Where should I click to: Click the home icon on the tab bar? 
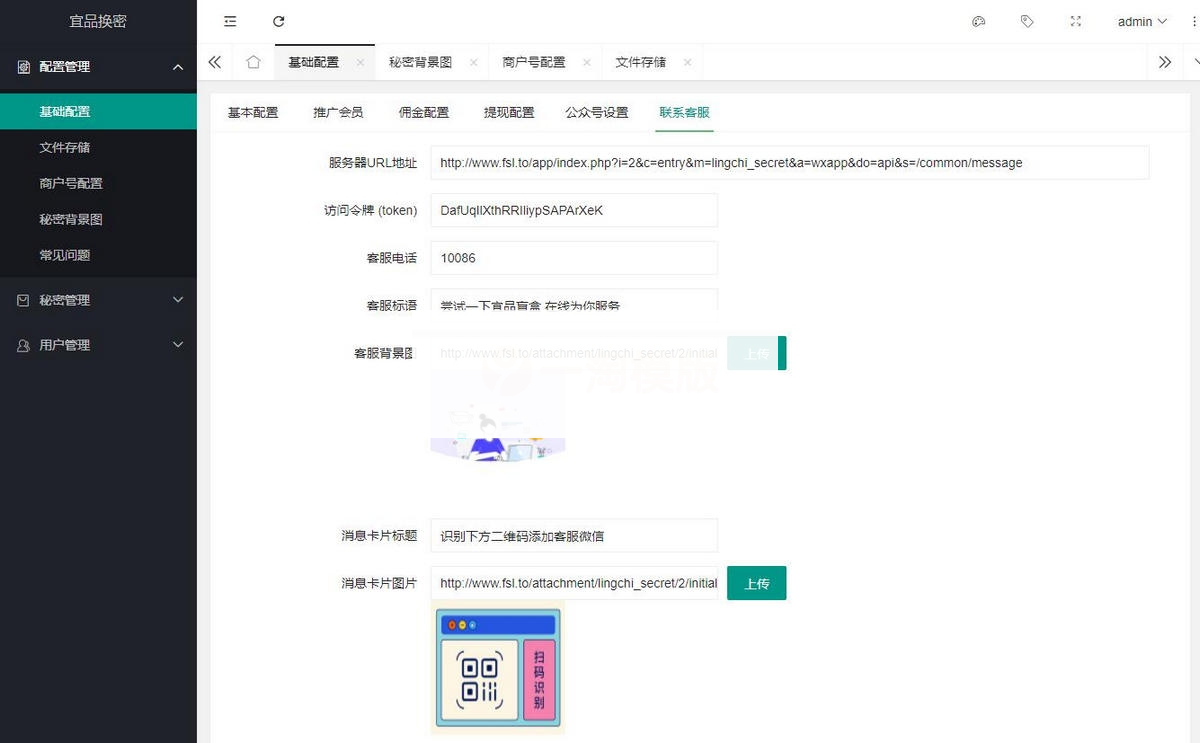point(253,62)
